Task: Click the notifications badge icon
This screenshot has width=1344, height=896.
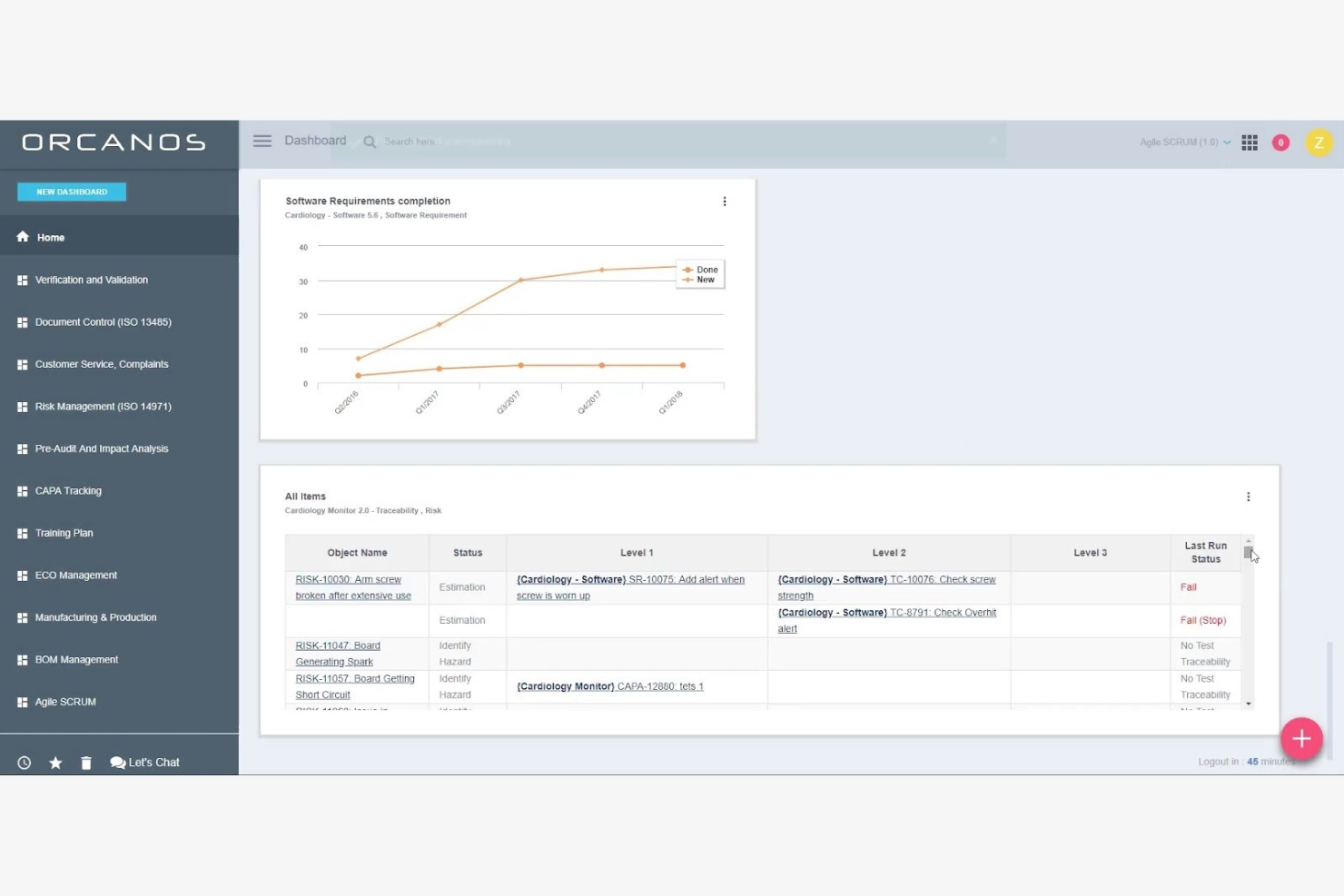Action: point(1280,142)
